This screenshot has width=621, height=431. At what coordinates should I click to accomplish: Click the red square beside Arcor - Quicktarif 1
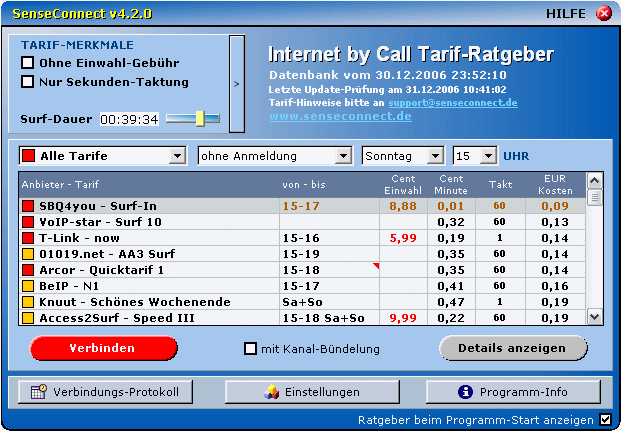coord(28,270)
